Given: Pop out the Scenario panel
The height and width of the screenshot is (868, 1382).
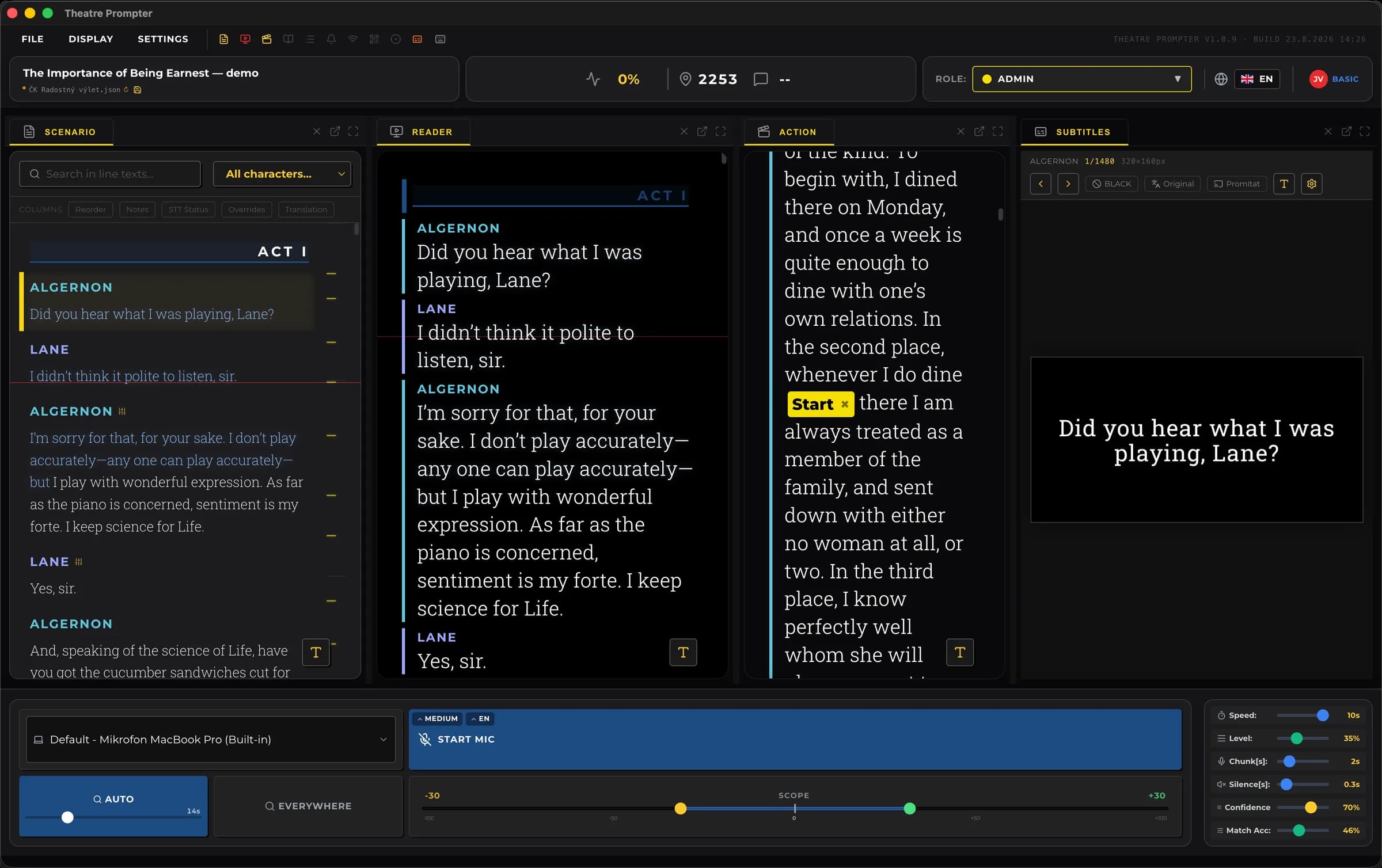Looking at the screenshot, I should point(335,131).
